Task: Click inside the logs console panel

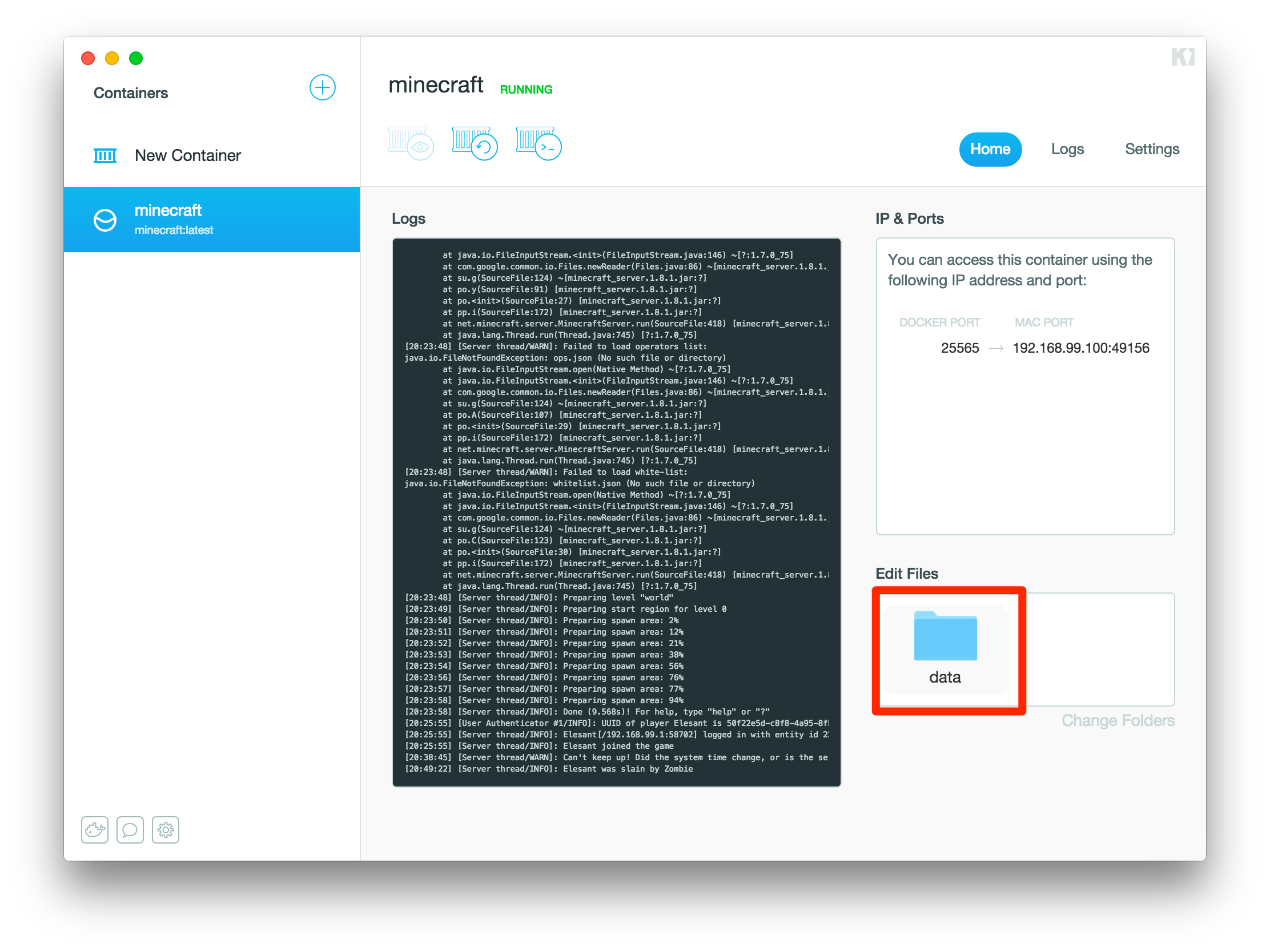Action: coord(616,512)
